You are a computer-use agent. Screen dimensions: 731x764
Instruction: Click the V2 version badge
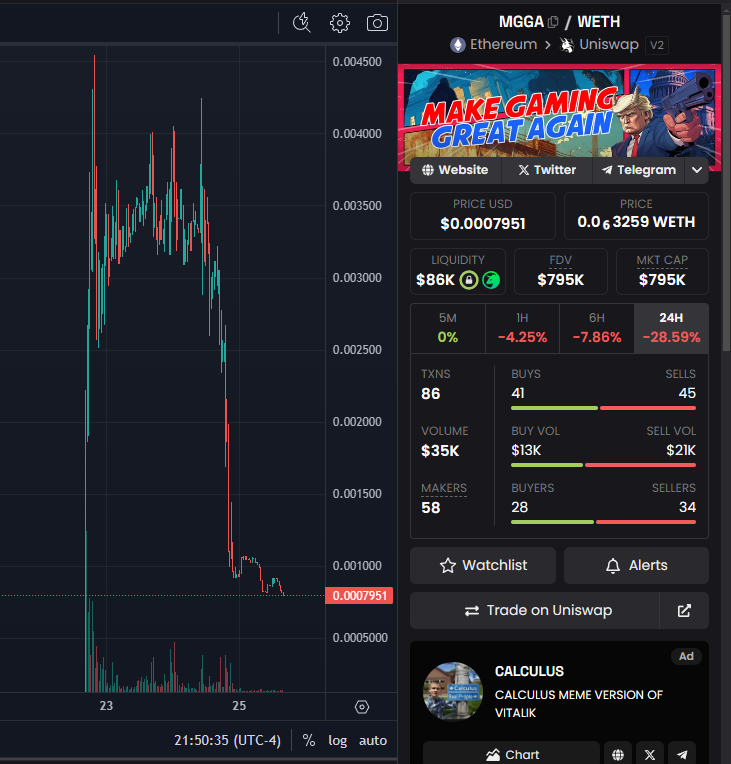point(657,45)
